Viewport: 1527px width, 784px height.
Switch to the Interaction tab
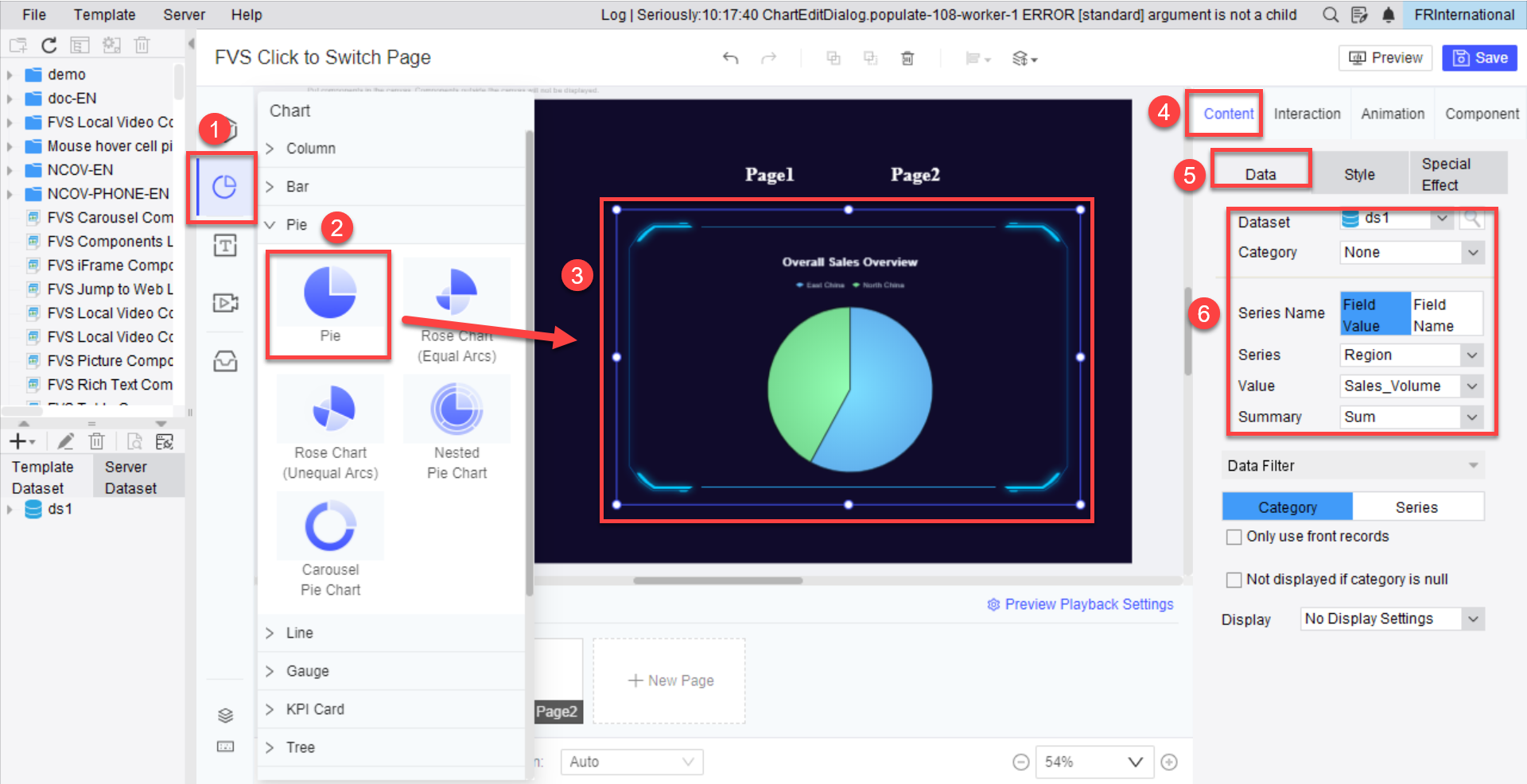pyautogui.click(x=1307, y=113)
